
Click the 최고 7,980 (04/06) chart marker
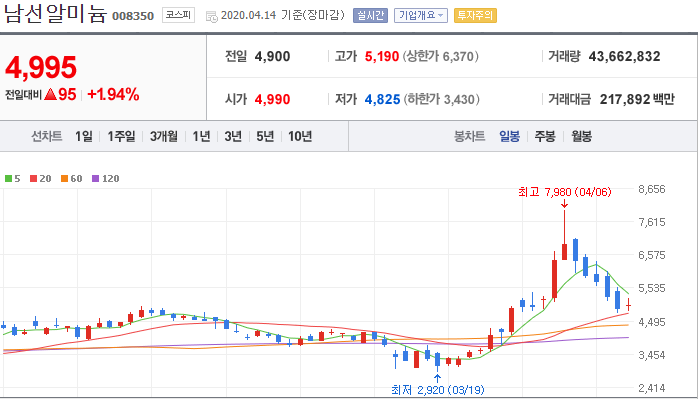564,192
